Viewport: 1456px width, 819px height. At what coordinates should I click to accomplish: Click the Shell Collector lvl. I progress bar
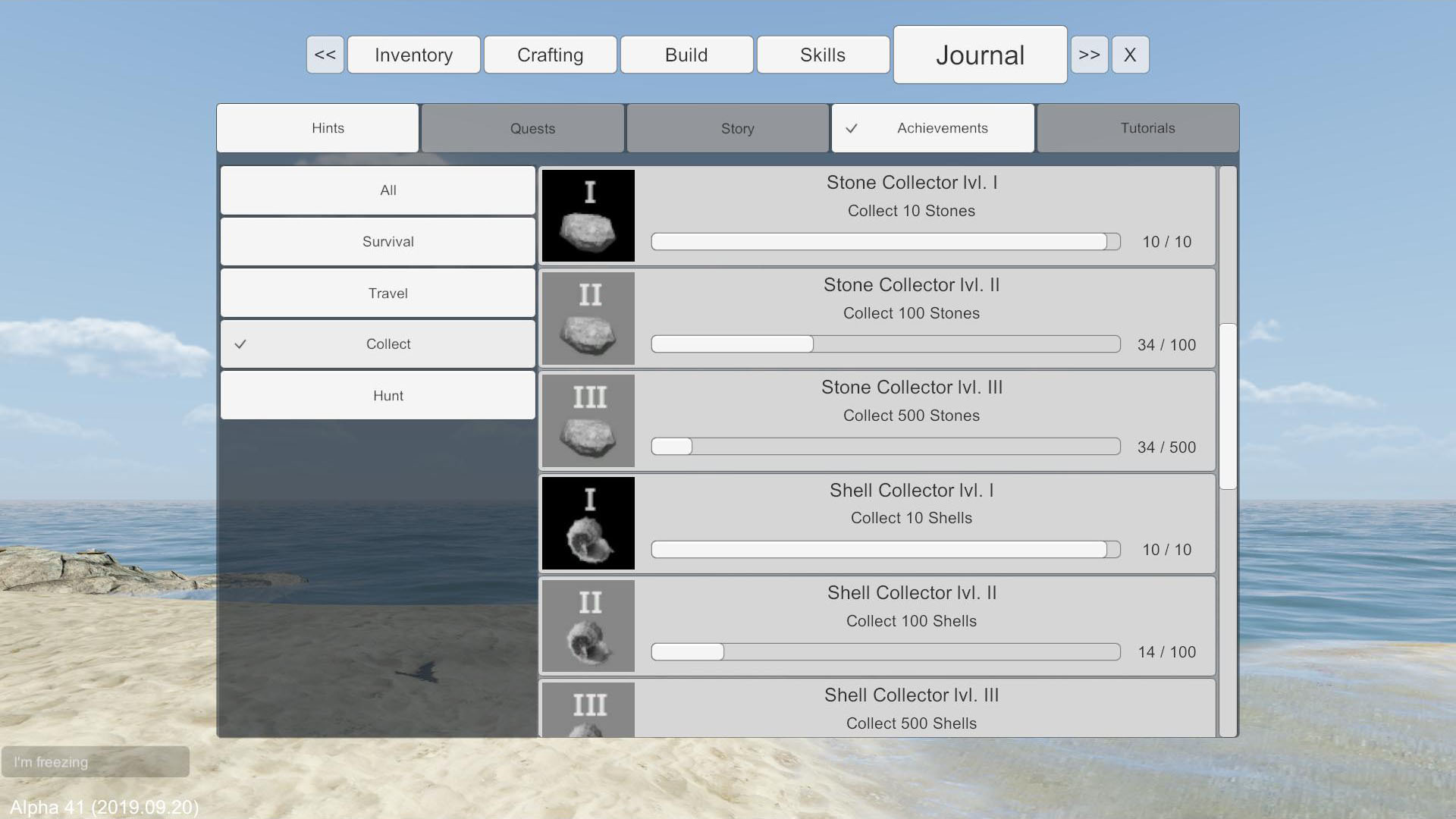[x=886, y=549]
